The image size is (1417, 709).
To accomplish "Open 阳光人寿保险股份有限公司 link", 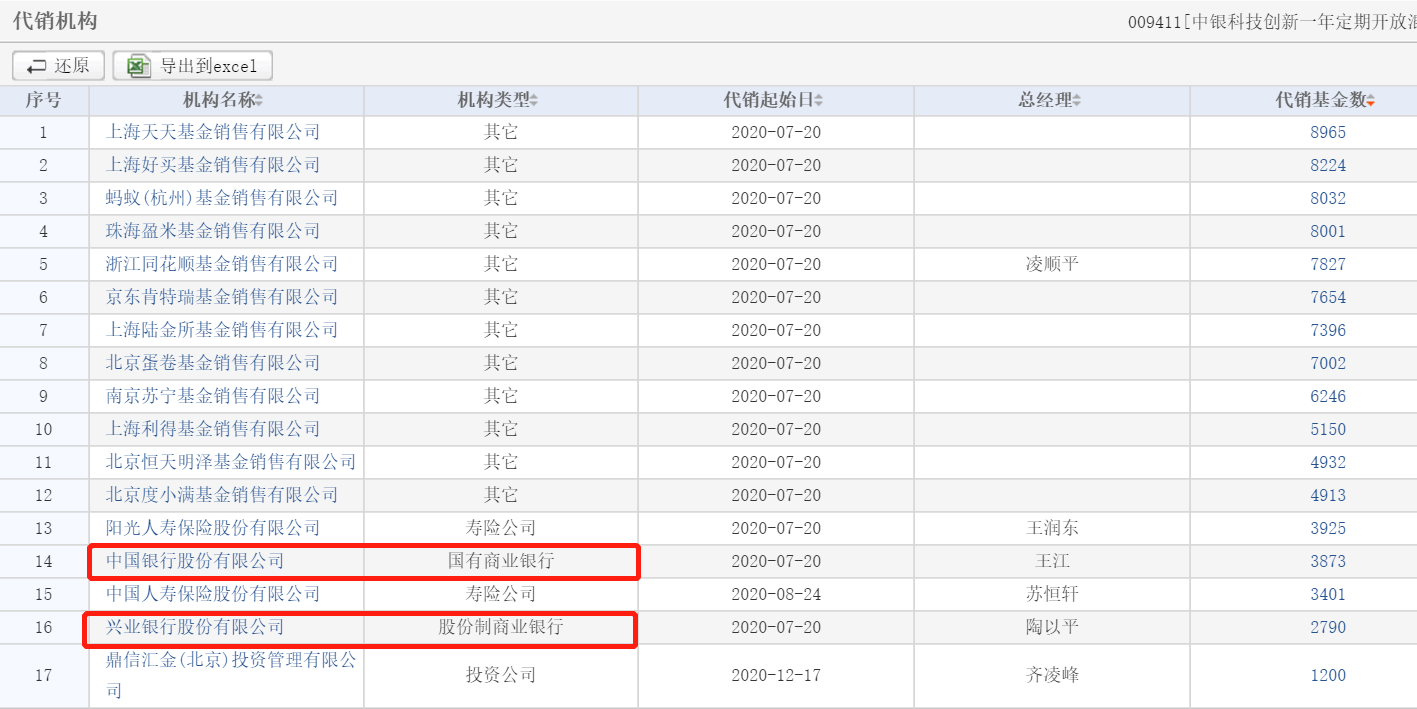I will point(213,528).
